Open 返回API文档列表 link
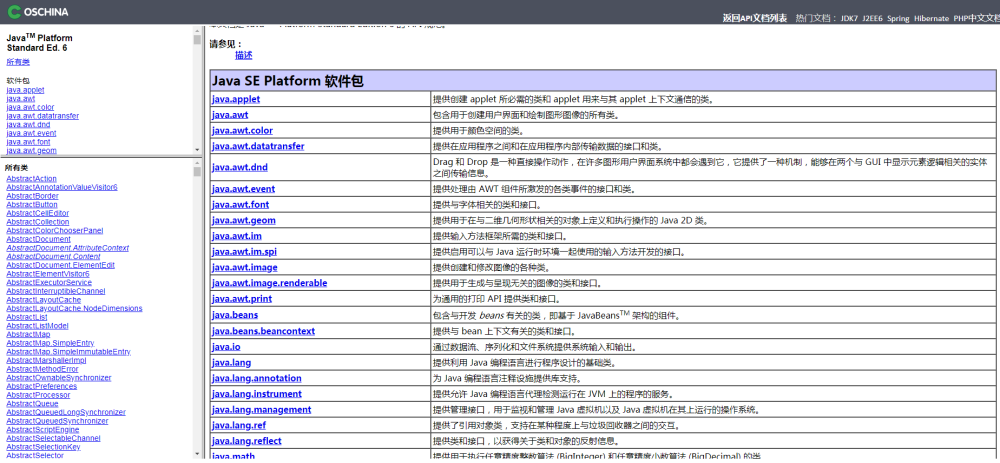Viewport: 1000px width, 463px height. (754, 18)
